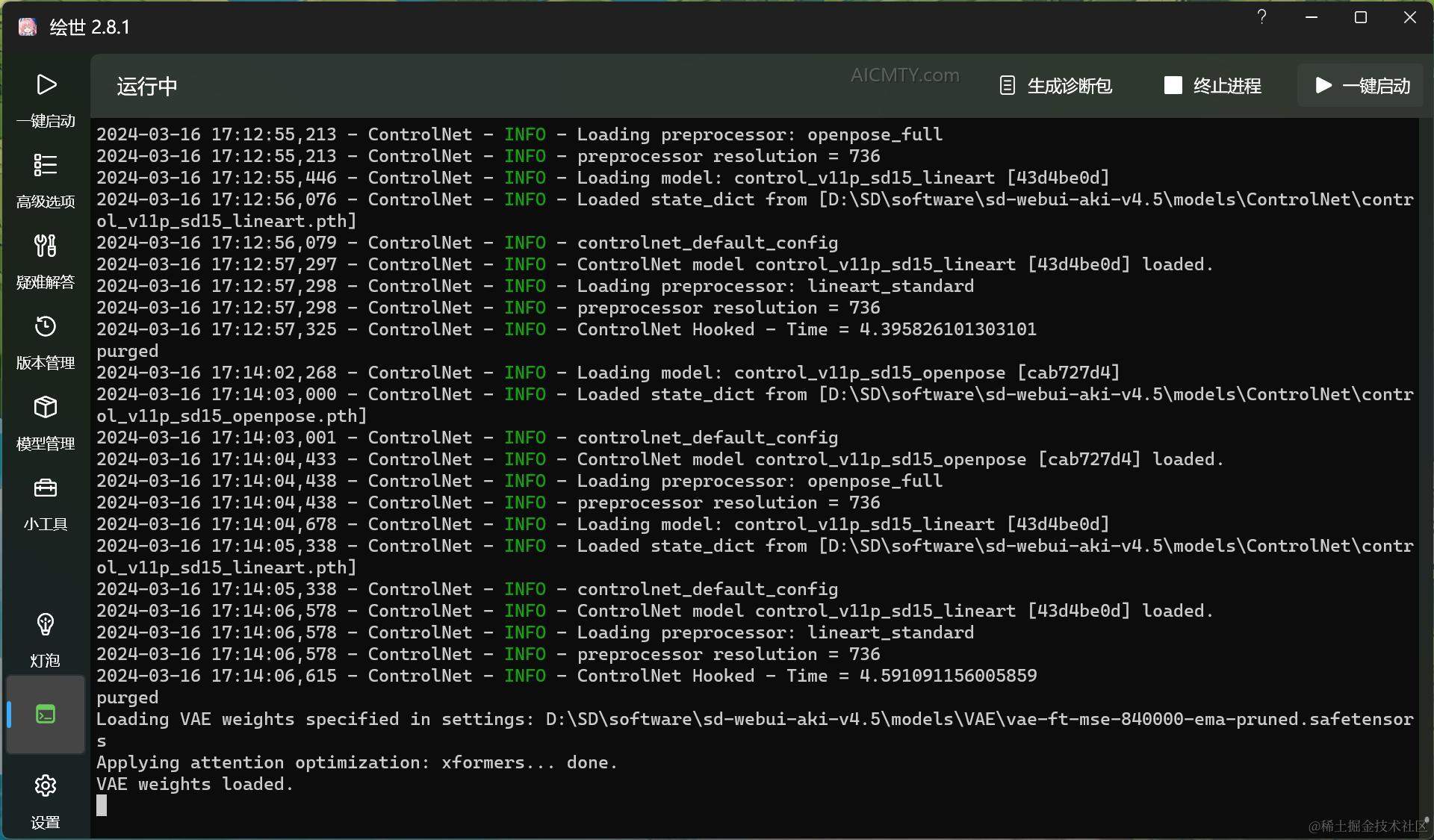
Task: Click the blinking cursor in the console log
Action: click(102, 806)
